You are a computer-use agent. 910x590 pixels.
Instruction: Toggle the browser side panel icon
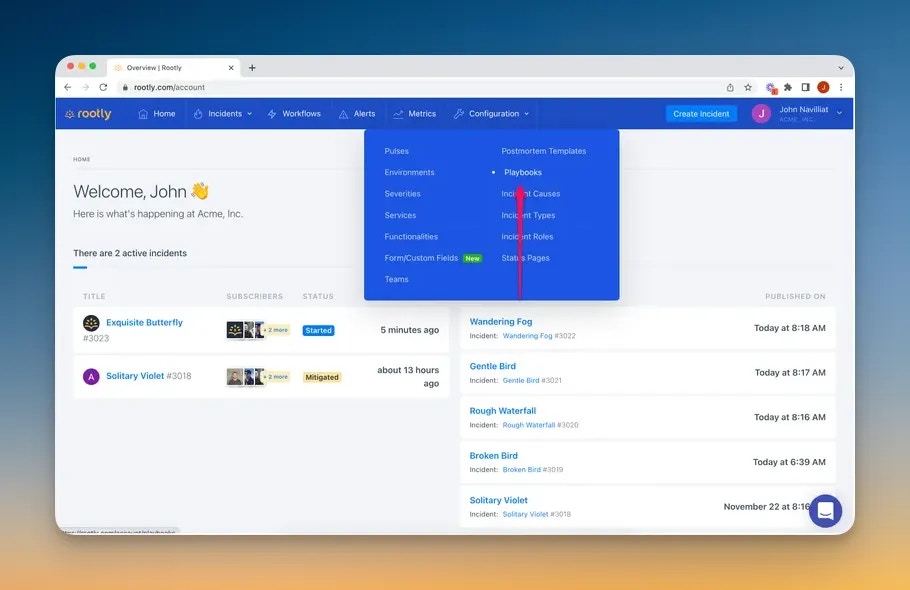(x=806, y=87)
